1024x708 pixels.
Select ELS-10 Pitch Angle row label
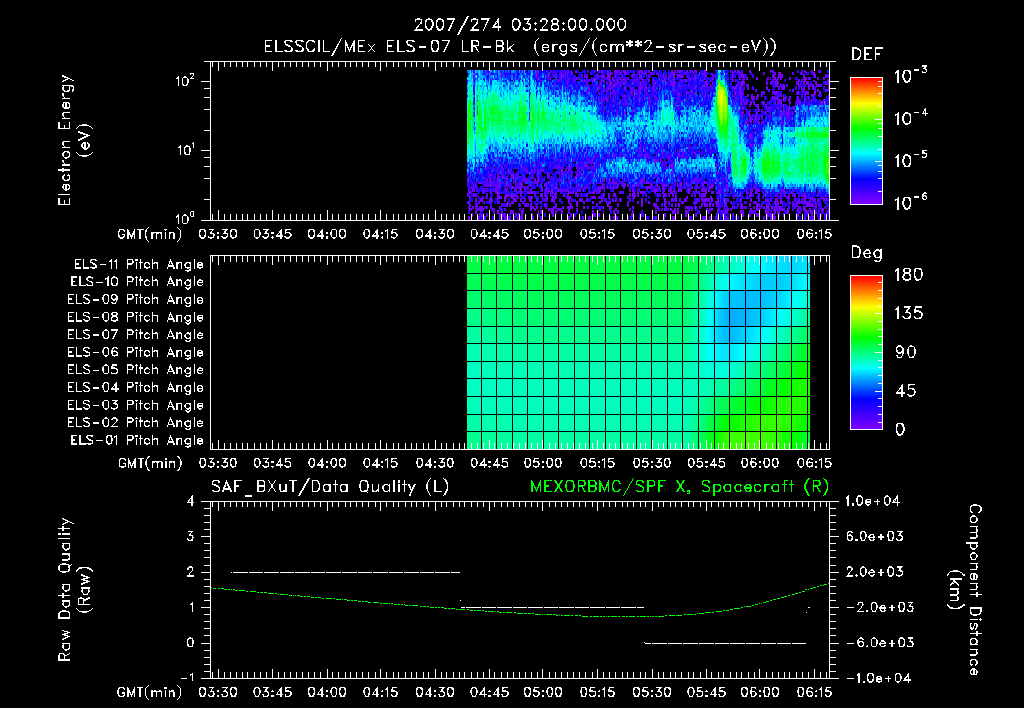137,282
